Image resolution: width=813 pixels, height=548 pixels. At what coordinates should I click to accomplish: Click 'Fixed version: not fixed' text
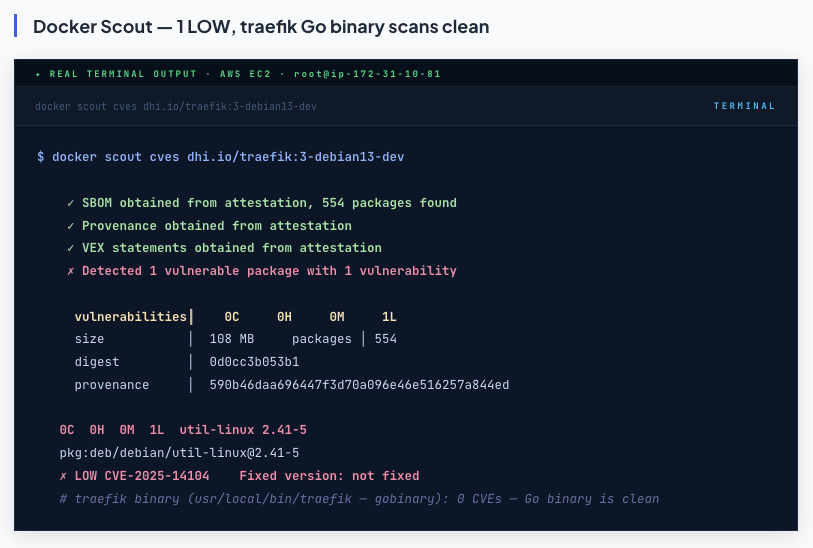pos(329,475)
